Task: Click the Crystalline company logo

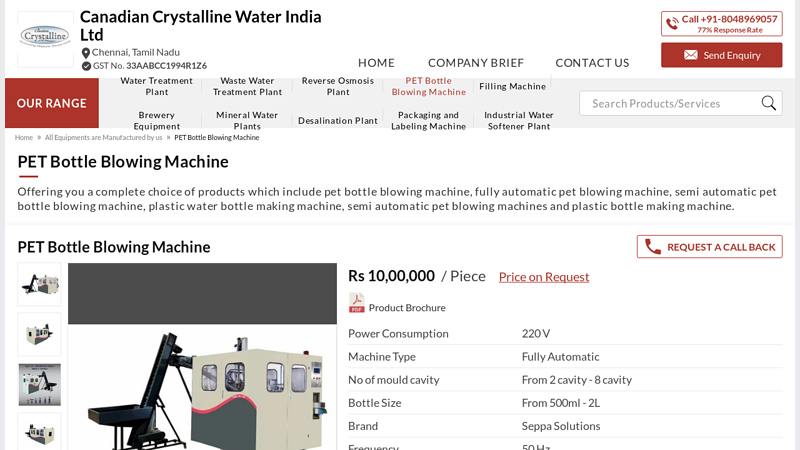Action: (45, 37)
